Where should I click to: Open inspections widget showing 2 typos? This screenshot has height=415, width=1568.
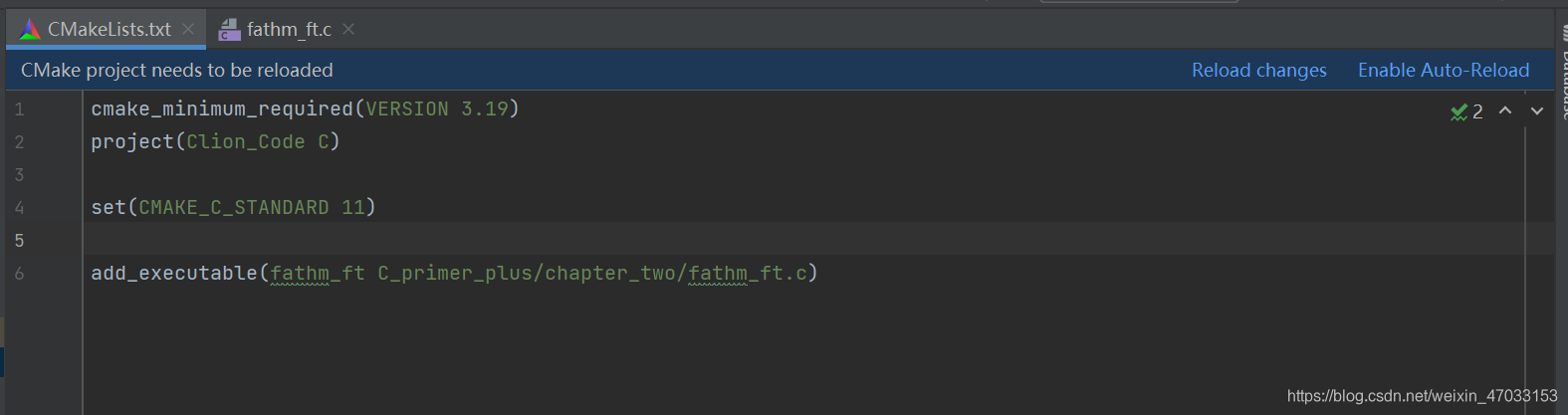coord(1467,111)
